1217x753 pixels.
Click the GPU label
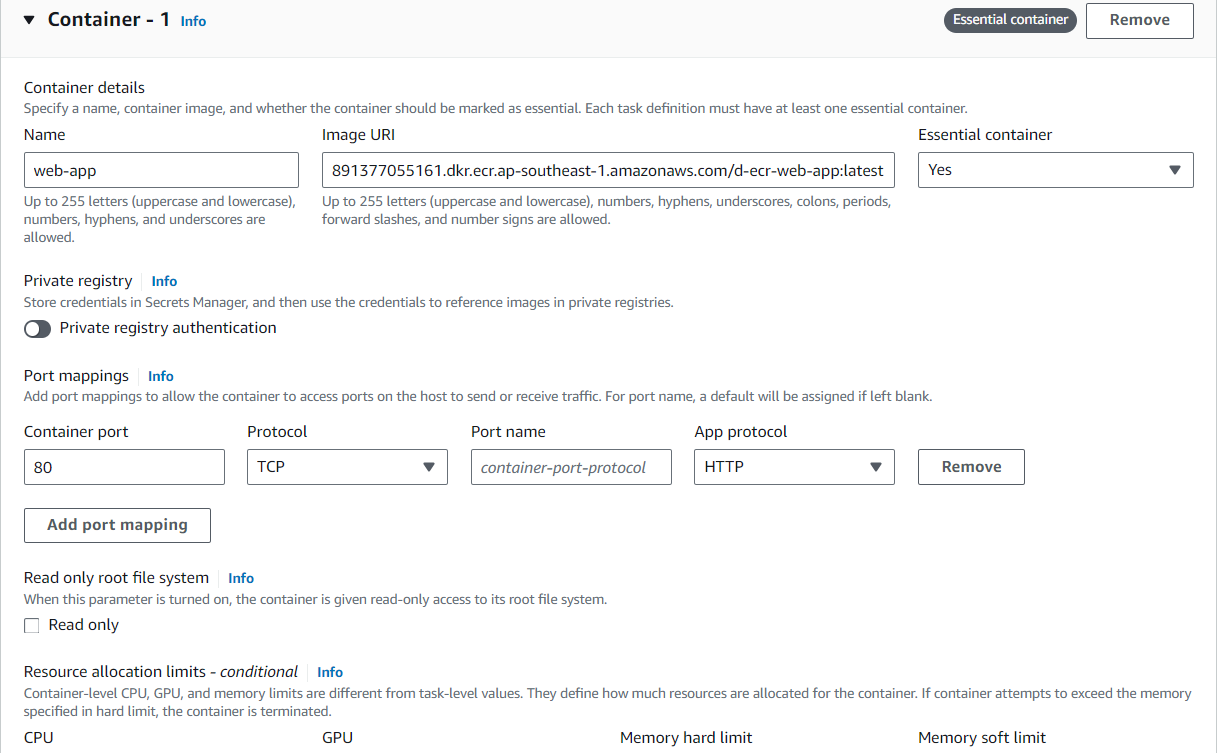[x=337, y=738]
